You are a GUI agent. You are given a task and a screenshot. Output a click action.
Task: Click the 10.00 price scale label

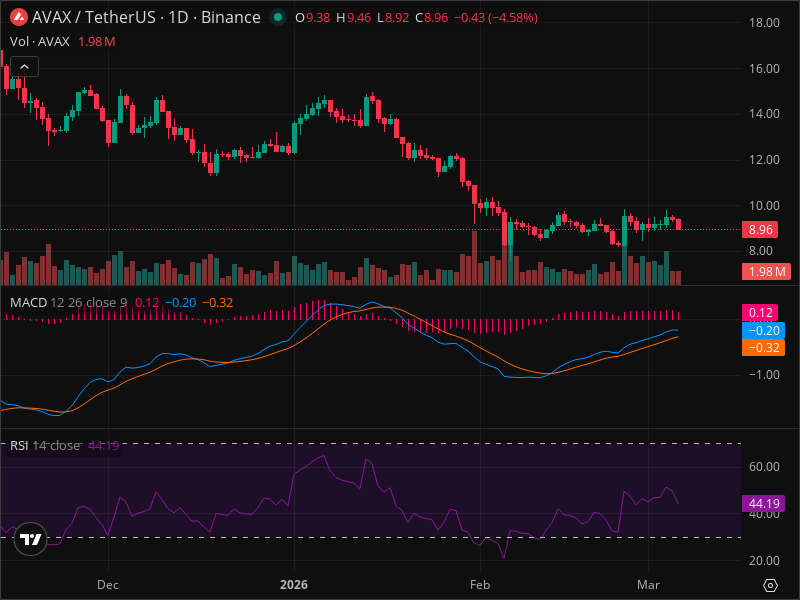coord(764,206)
